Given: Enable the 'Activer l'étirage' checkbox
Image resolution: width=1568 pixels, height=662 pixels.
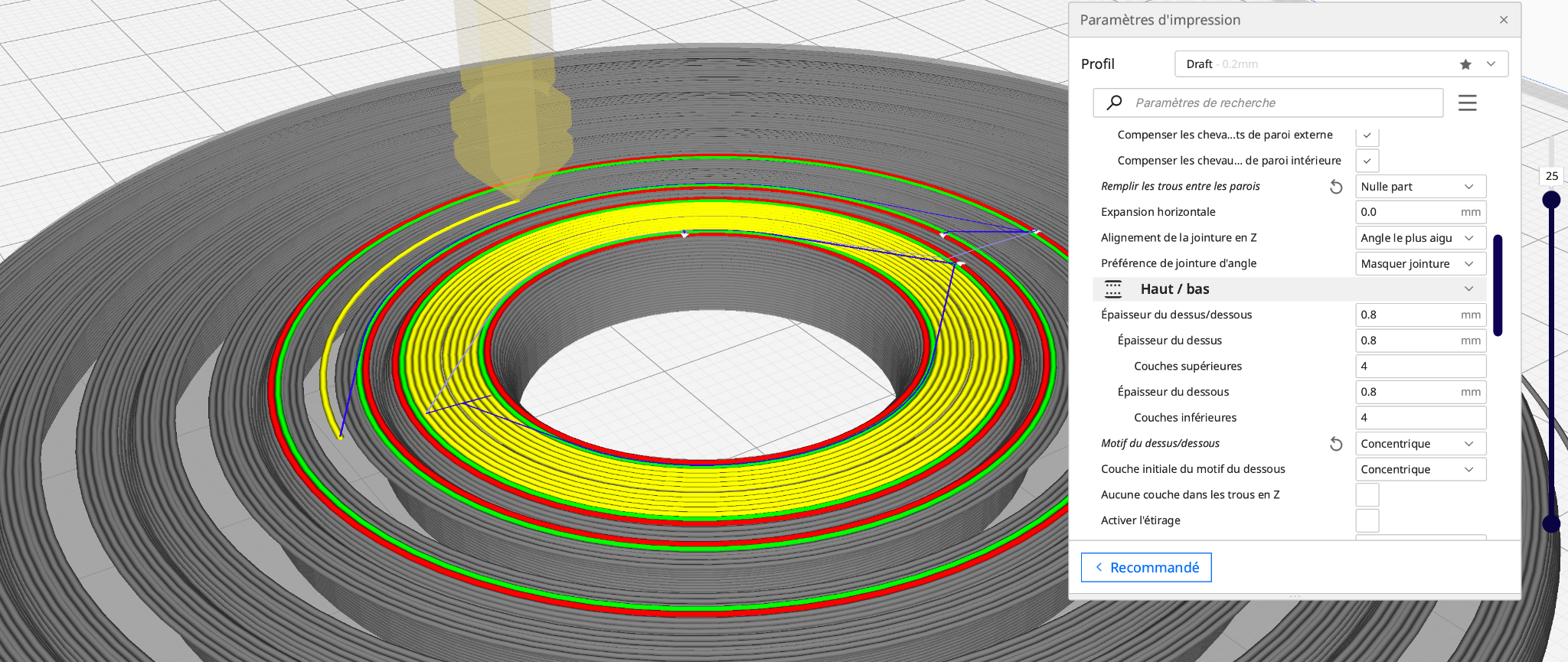Looking at the screenshot, I should [x=1367, y=520].
